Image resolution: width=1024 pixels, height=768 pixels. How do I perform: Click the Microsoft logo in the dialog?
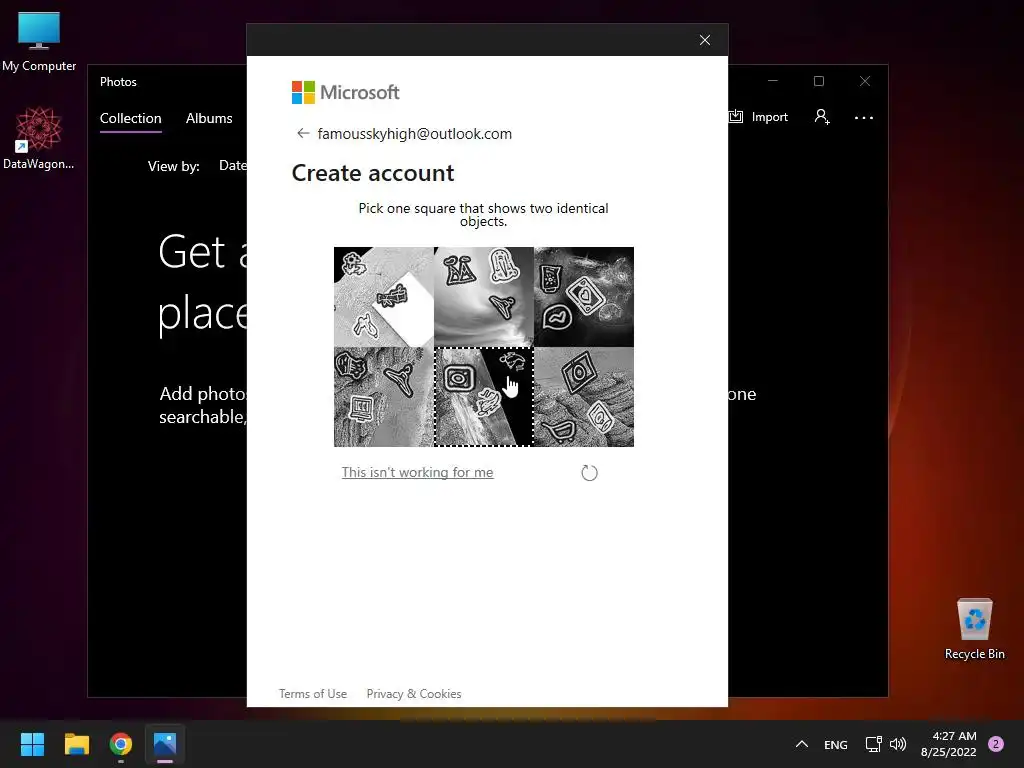click(x=345, y=93)
